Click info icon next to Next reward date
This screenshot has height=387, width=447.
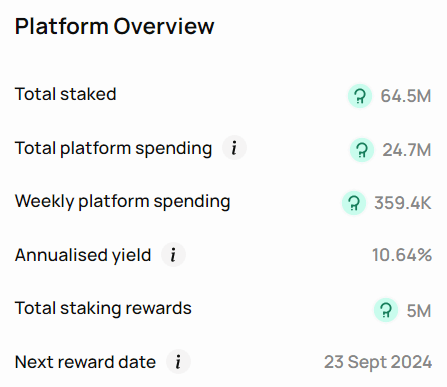click(x=178, y=362)
